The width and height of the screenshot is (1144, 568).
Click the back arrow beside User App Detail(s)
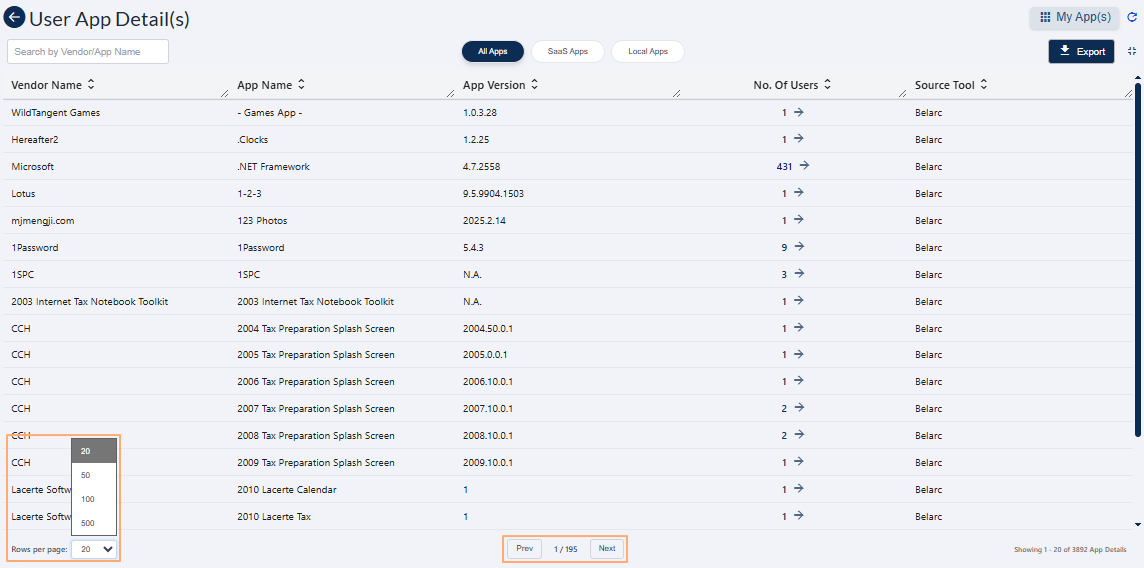click(15, 17)
